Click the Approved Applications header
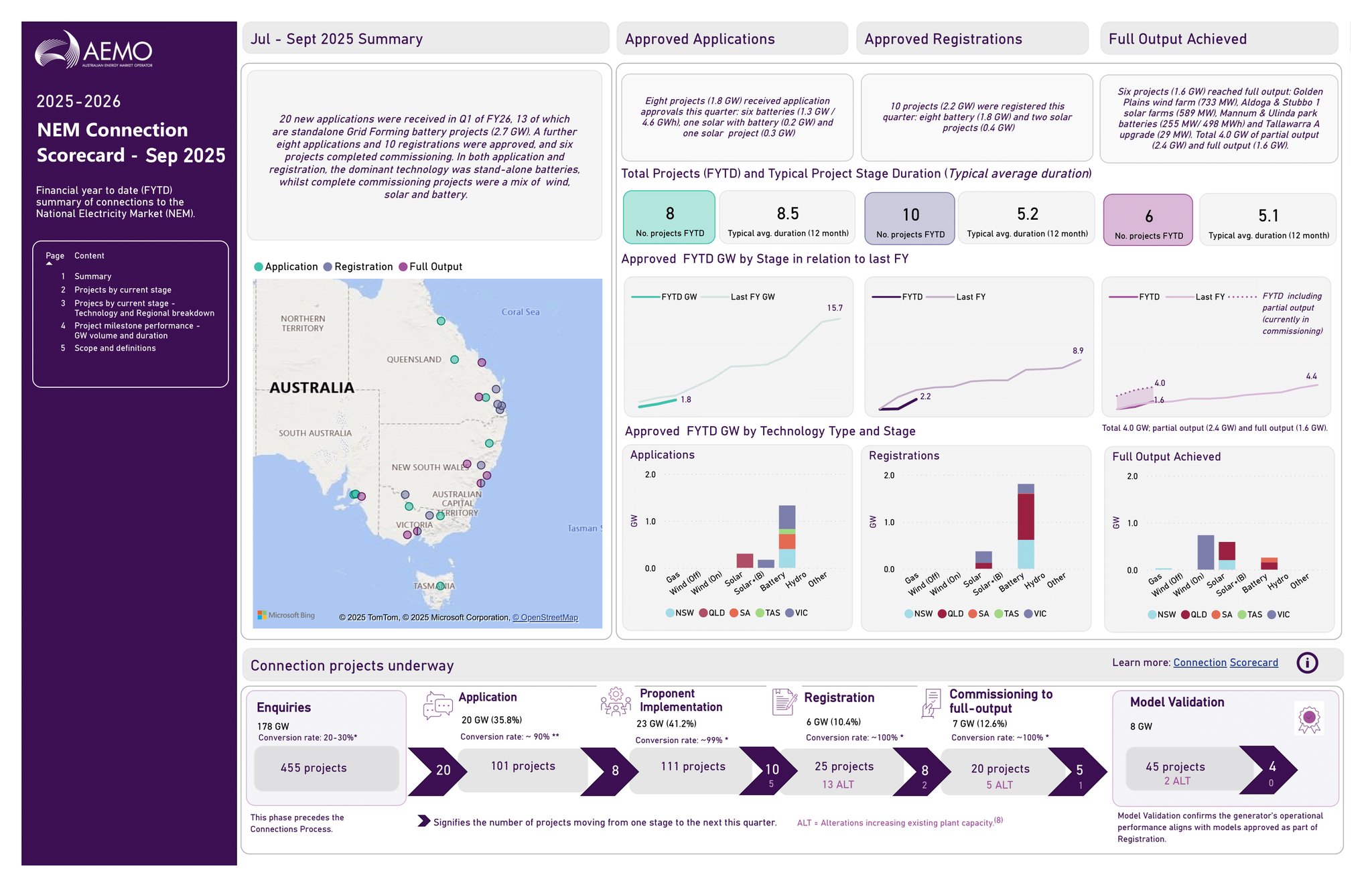Screen dimensions: 1372x887 tap(732, 38)
